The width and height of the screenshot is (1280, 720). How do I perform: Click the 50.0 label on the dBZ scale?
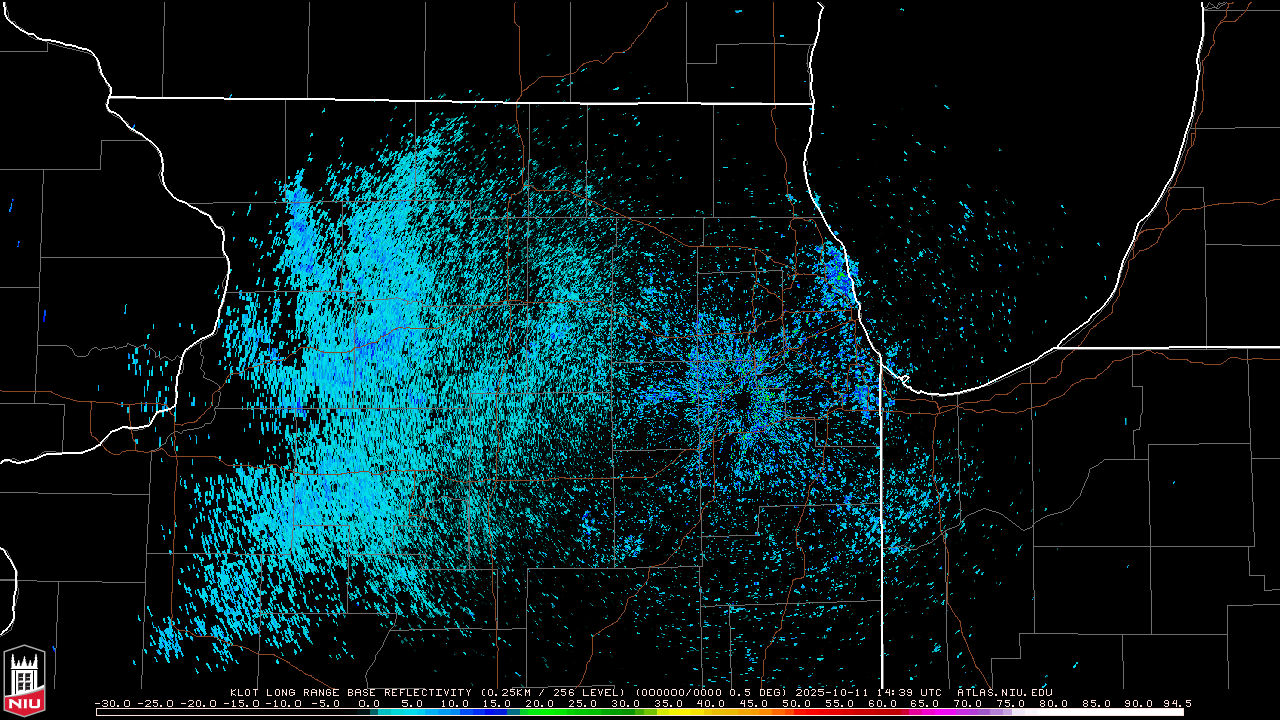click(796, 703)
